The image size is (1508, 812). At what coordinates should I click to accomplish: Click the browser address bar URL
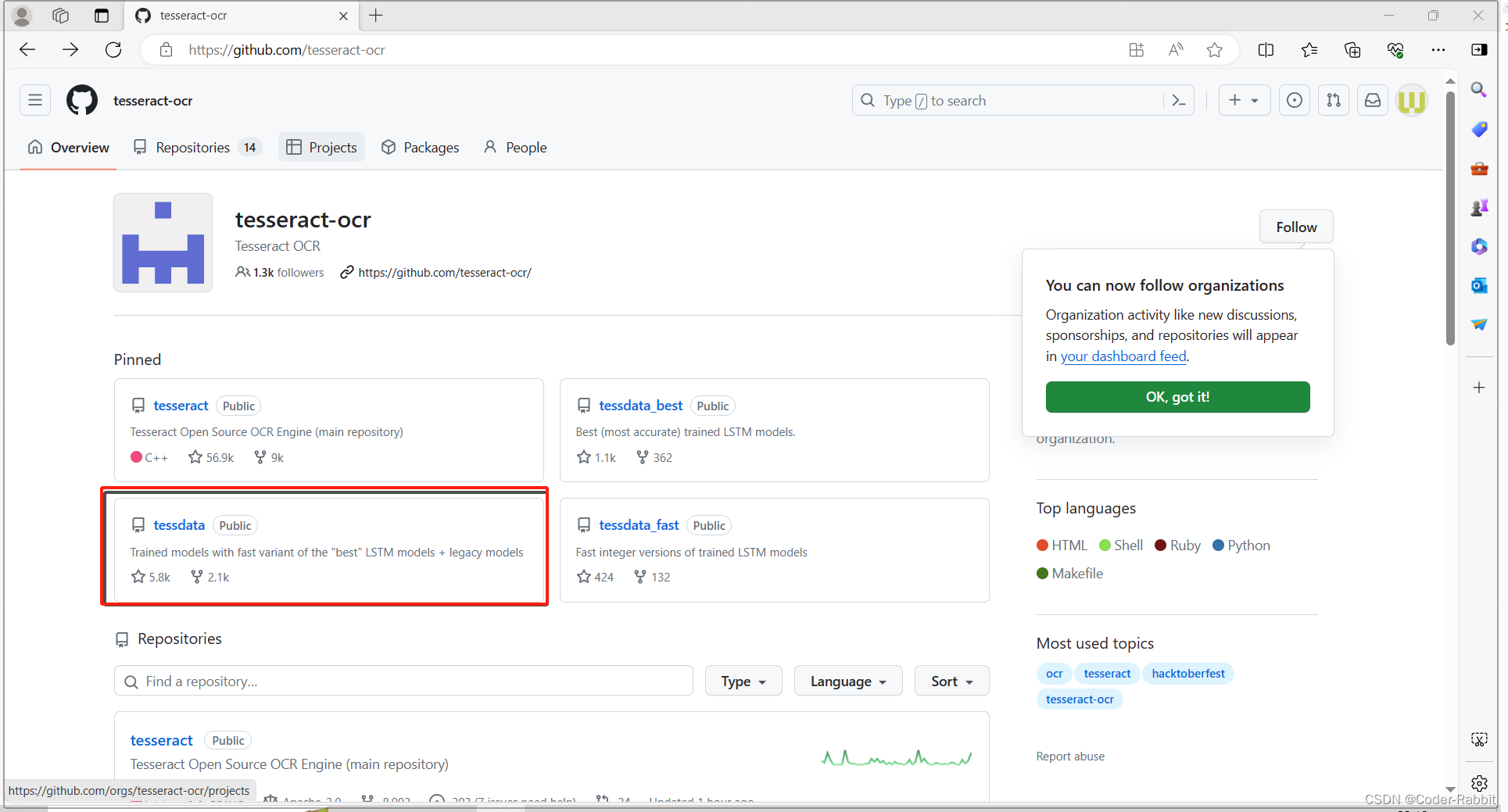pyautogui.click(x=287, y=50)
